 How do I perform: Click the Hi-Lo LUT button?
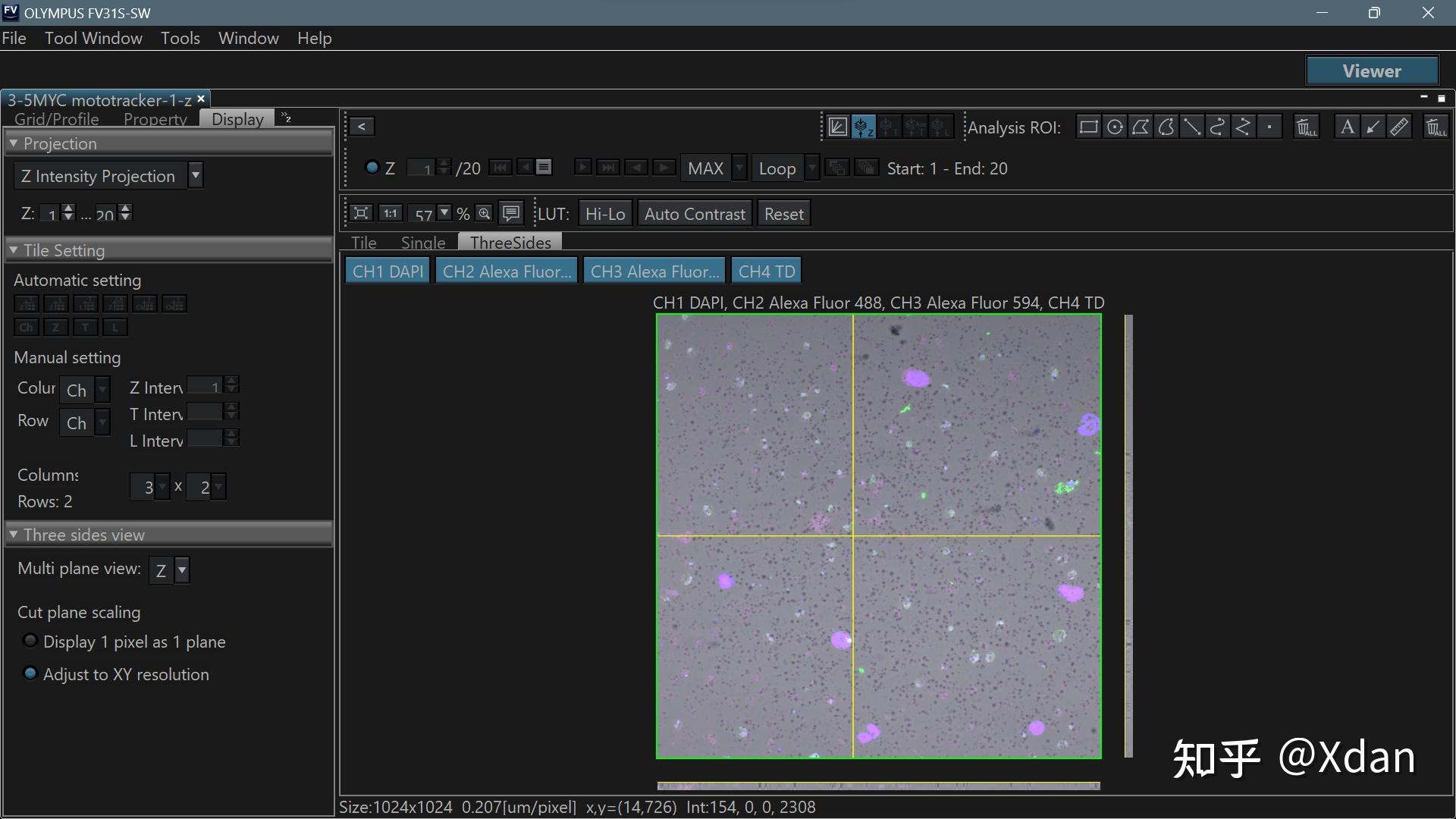pos(604,214)
